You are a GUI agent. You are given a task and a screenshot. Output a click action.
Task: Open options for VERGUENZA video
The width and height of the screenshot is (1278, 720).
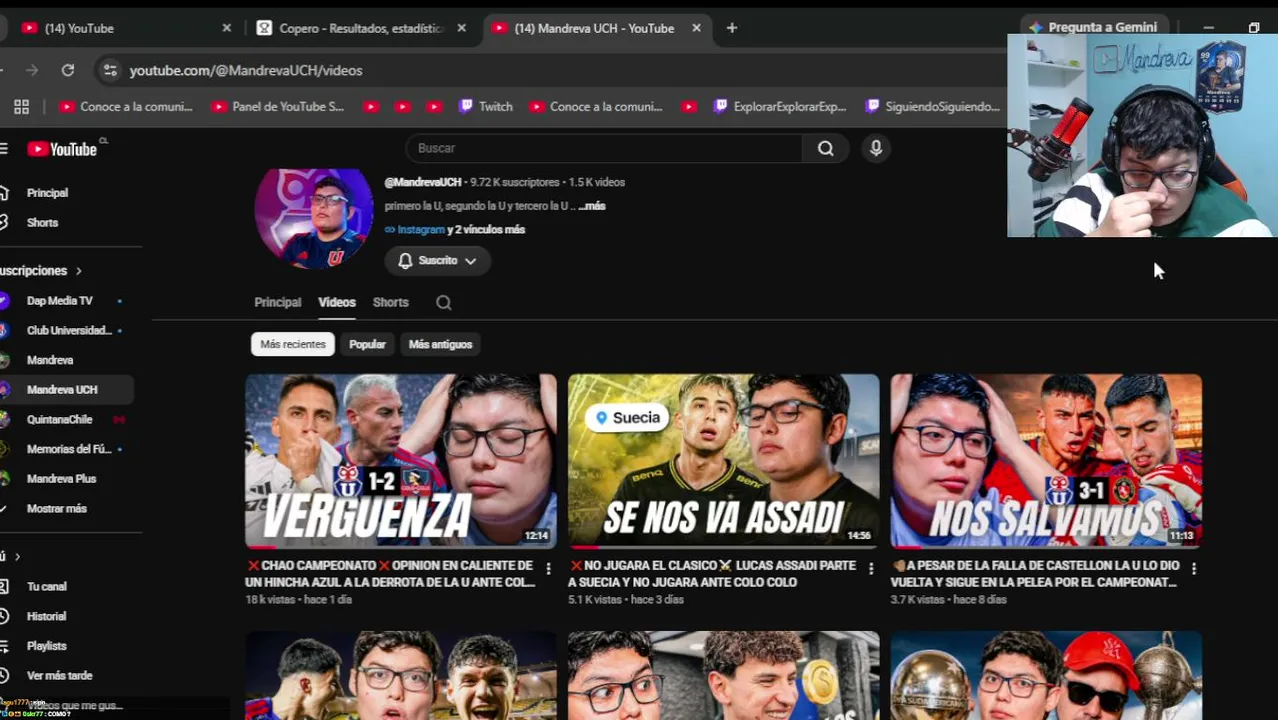pyautogui.click(x=548, y=568)
